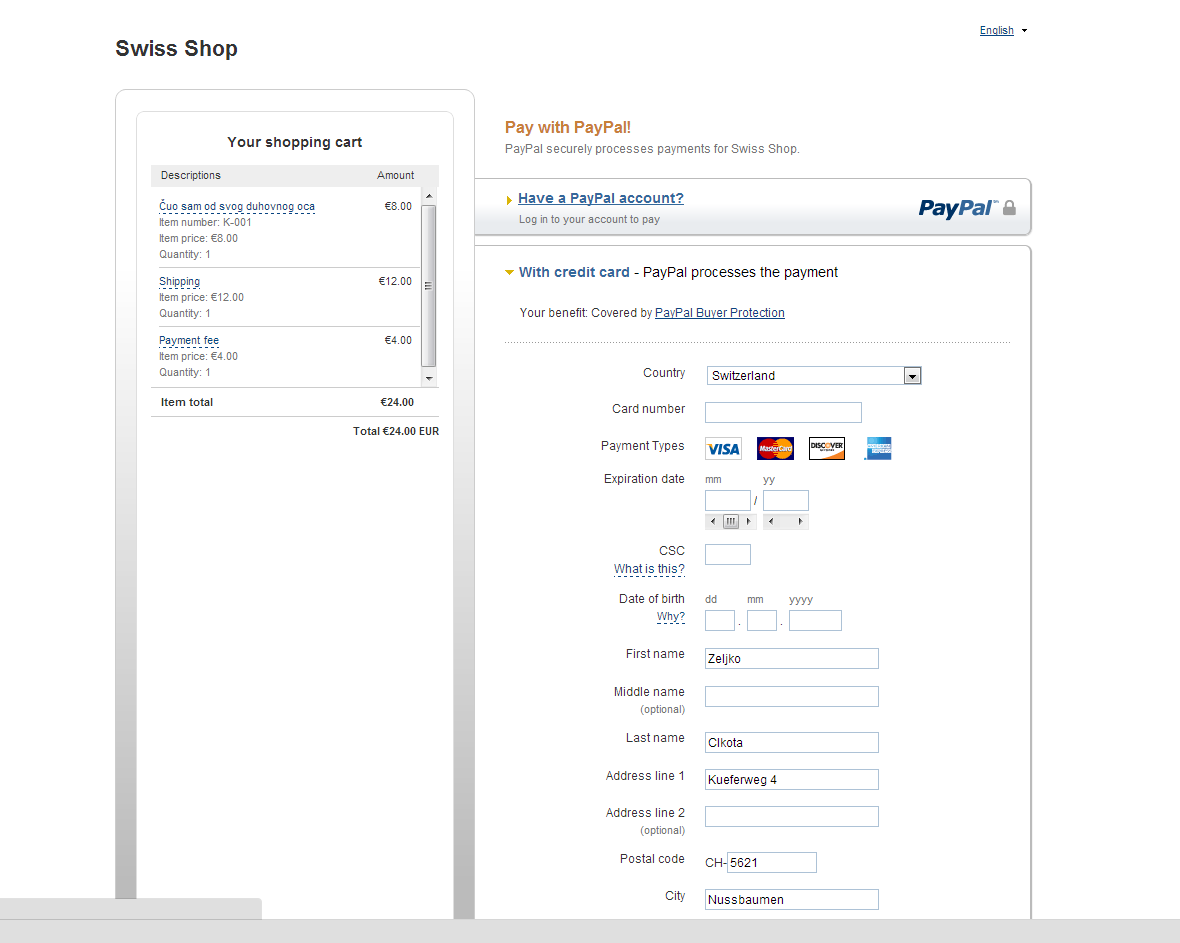Select the MasterCard icon
This screenshot has width=1180, height=943.
(775, 449)
